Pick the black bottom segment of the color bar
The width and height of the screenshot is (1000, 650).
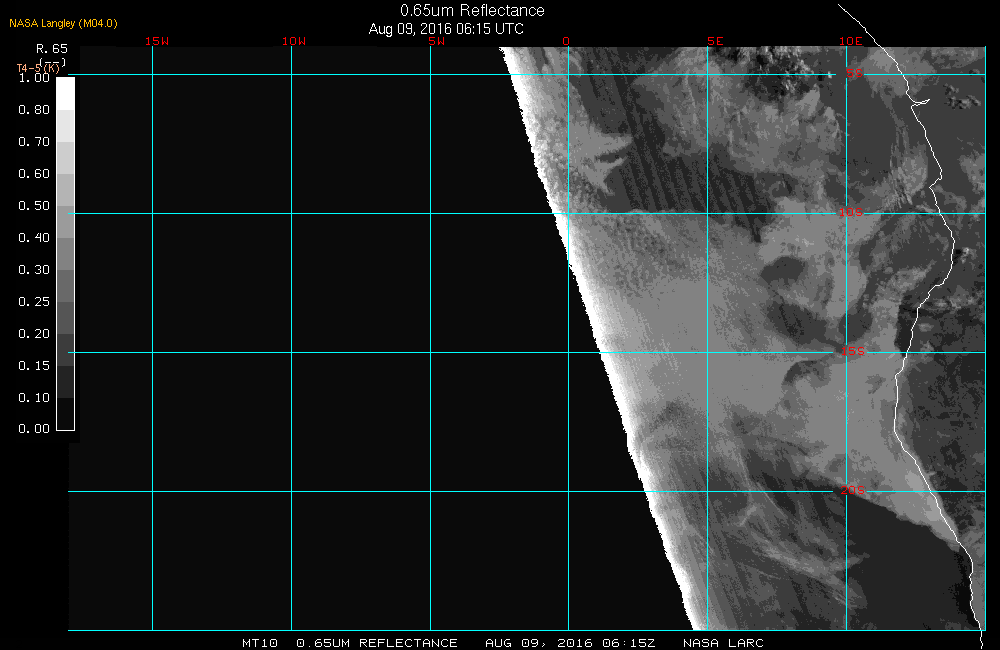(x=66, y=414)
